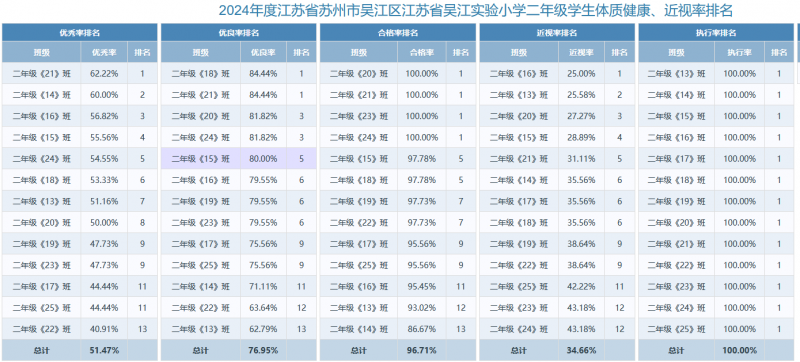Click the 54.55% 优秀率 value
Screen dimensions: 800x362
[104, 159]
